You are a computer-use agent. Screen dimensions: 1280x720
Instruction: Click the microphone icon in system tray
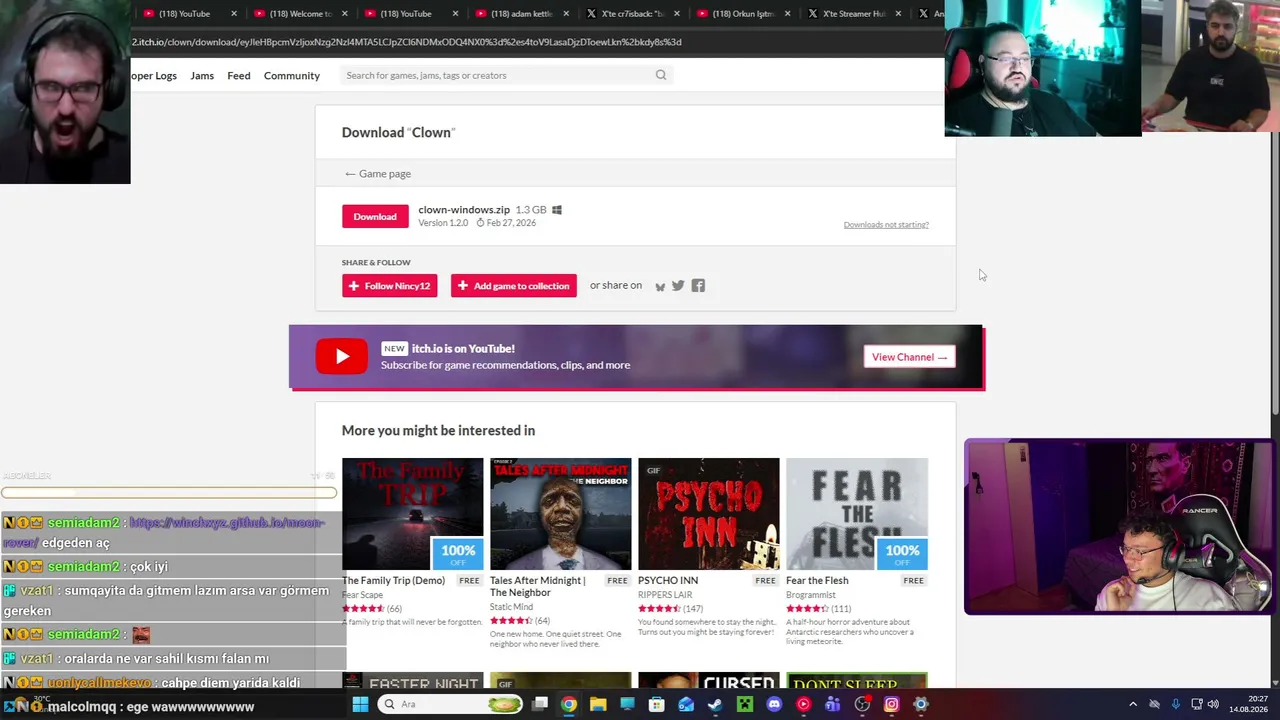(1175, 704)
